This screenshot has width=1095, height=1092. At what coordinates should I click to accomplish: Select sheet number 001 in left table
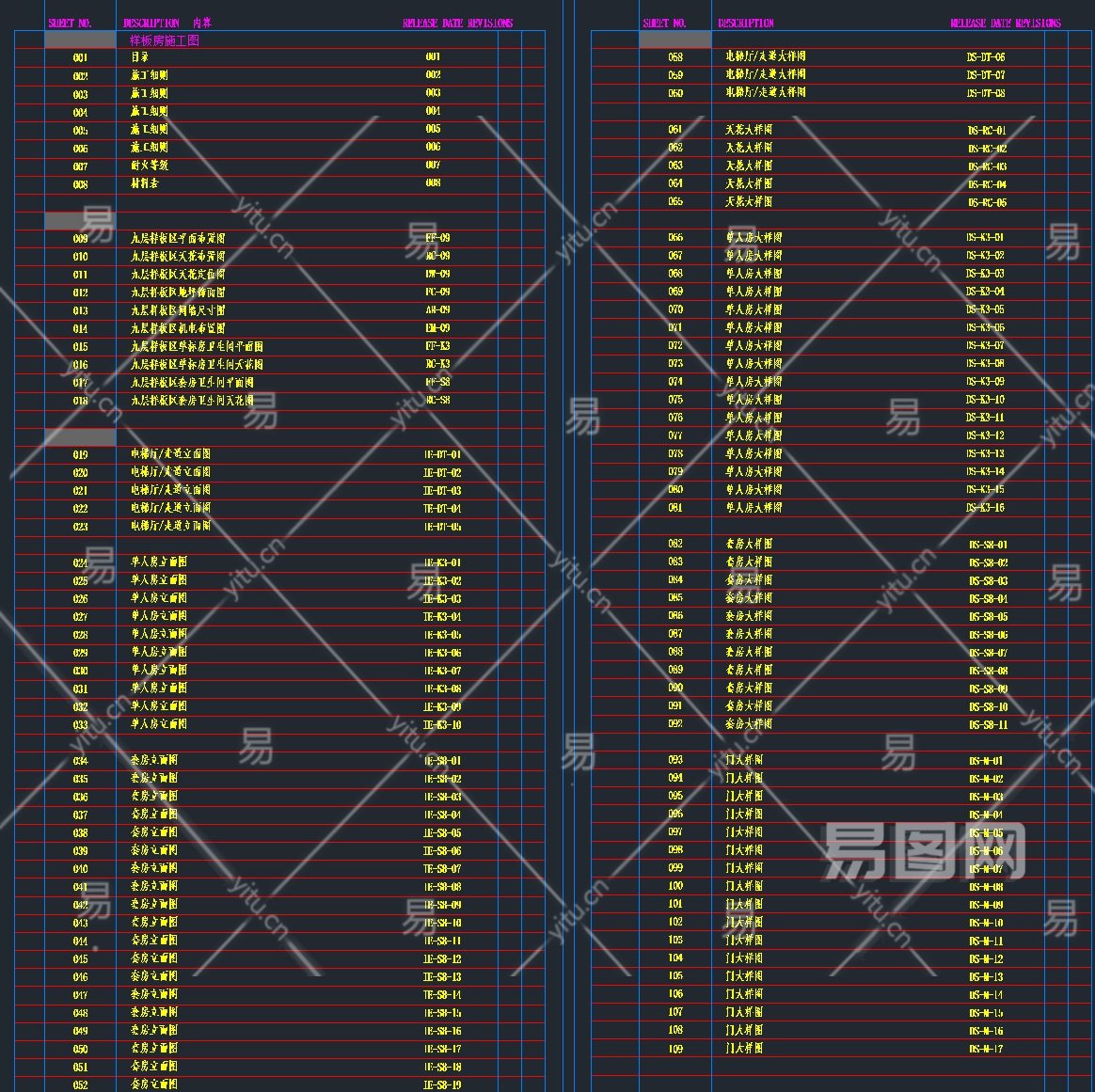pos(81,57)
